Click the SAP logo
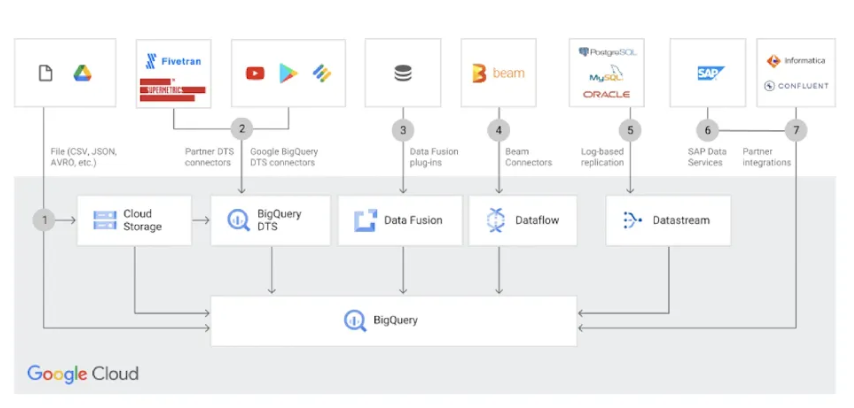The height and width of the screenshot is (408, 854). 711,73
